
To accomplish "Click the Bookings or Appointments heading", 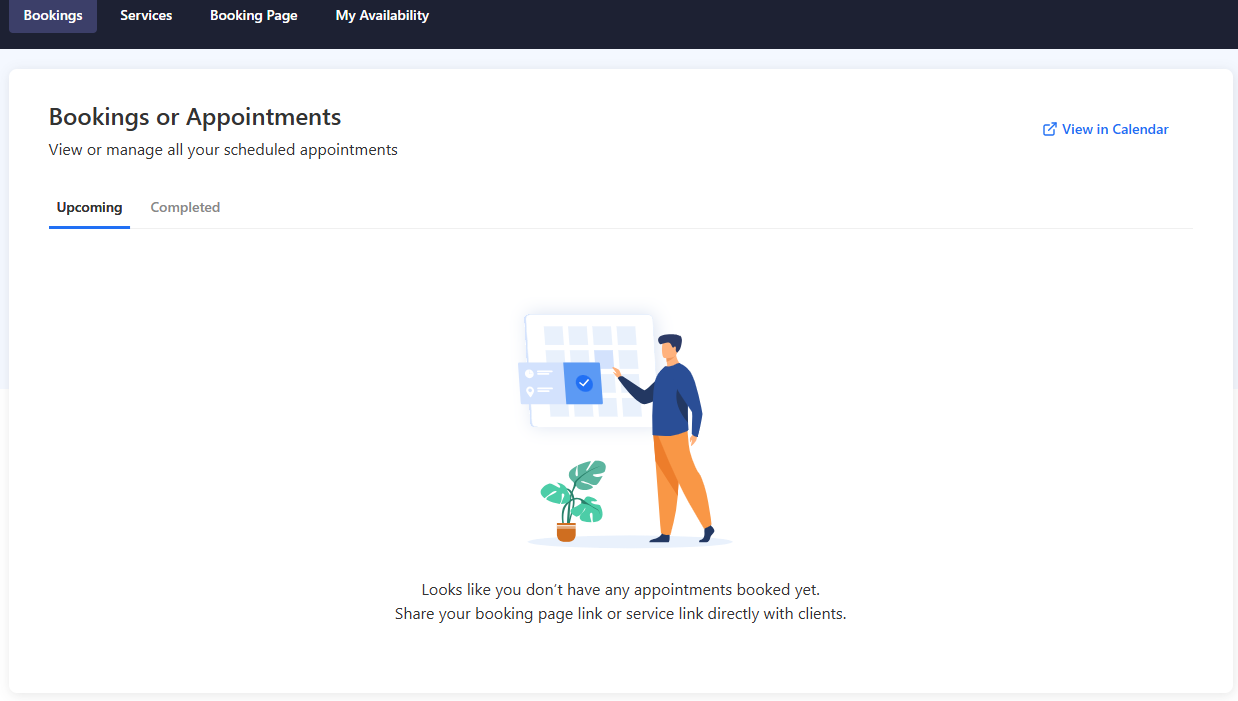I will [195, 117].
